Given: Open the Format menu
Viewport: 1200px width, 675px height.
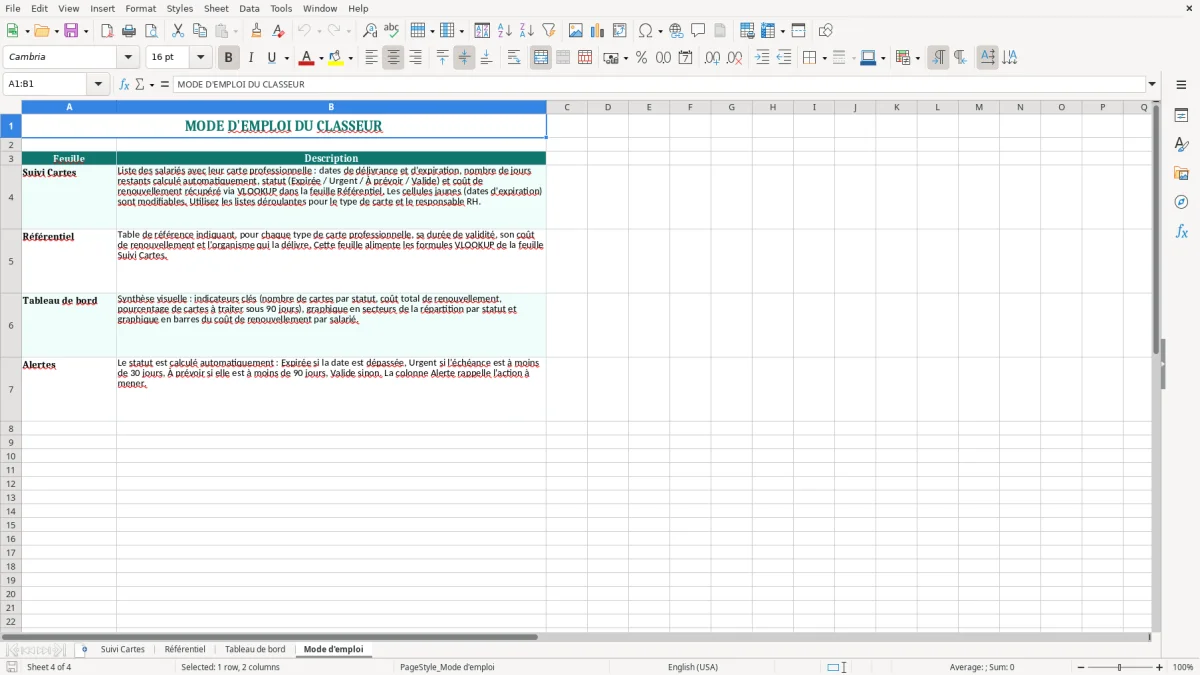Looking at the screenshot, I should (x=141, y=8).
